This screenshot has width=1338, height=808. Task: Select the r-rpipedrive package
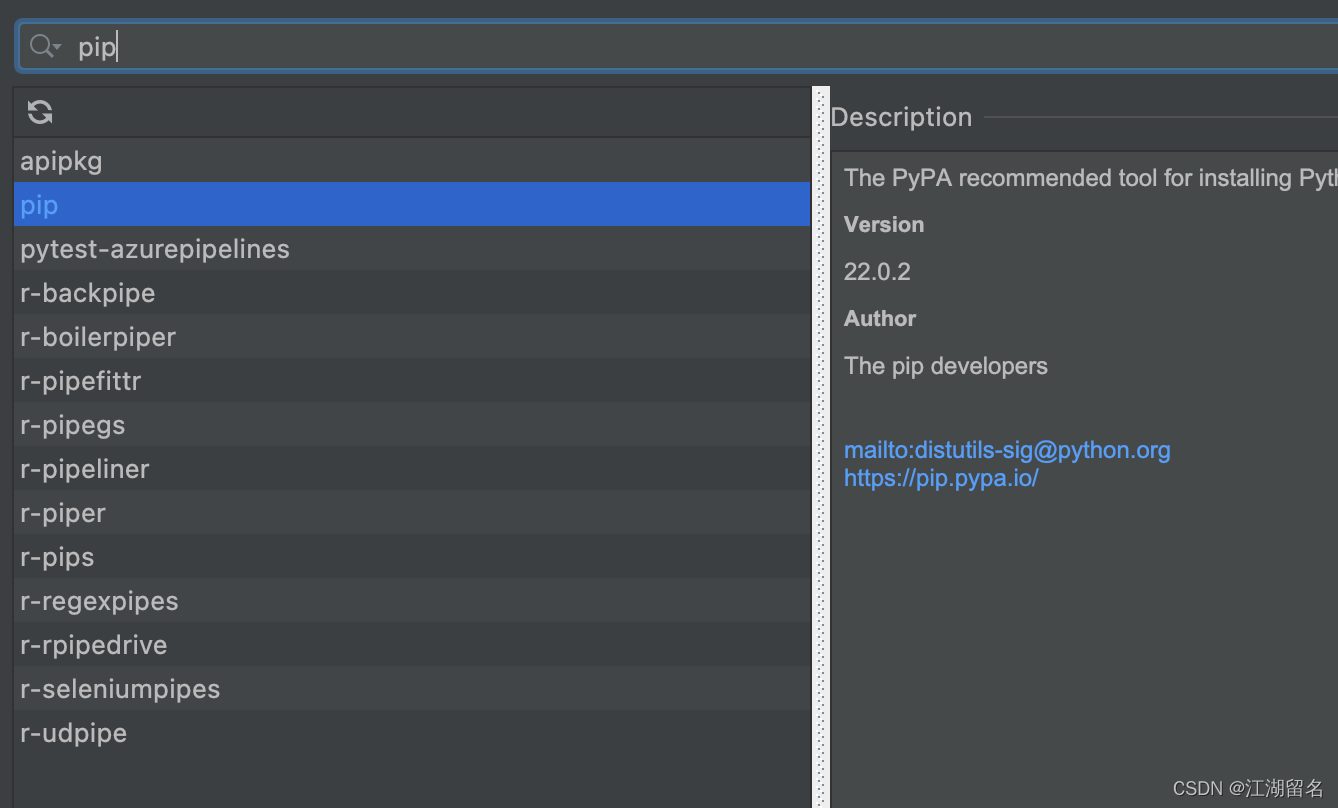point(94,645)
